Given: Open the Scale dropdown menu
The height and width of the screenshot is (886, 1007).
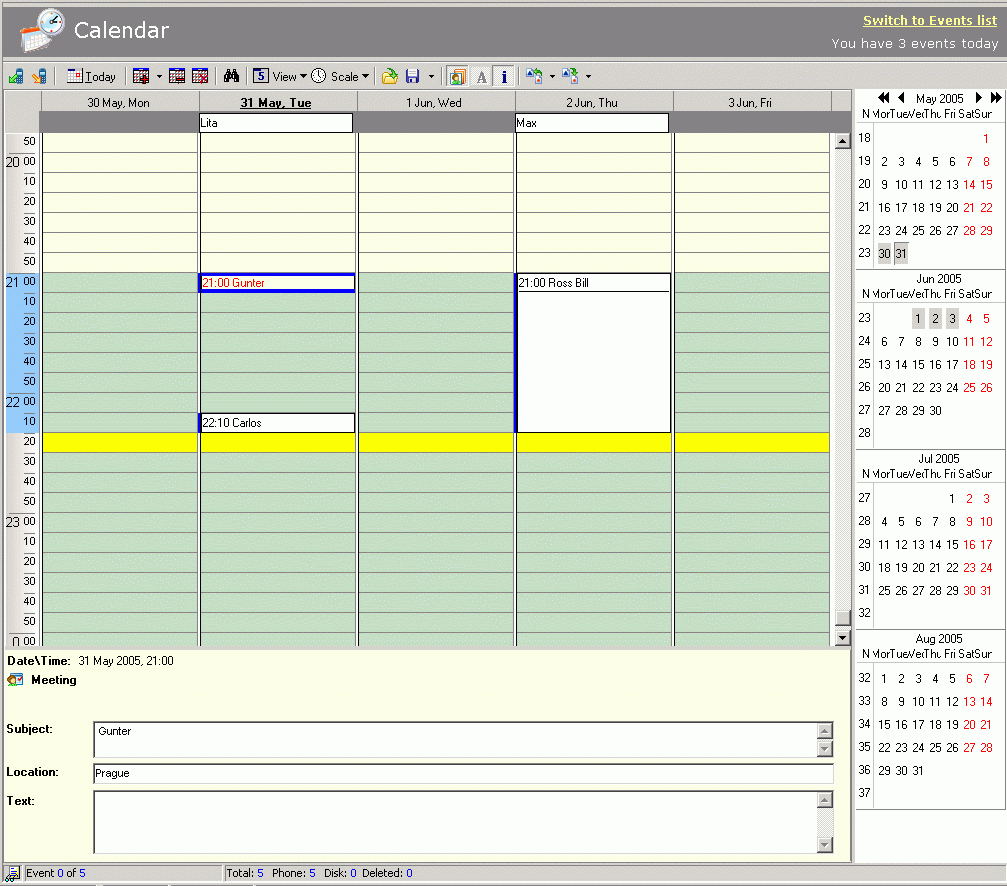Looking at the screenshot, I should click(x=340, y=76).
